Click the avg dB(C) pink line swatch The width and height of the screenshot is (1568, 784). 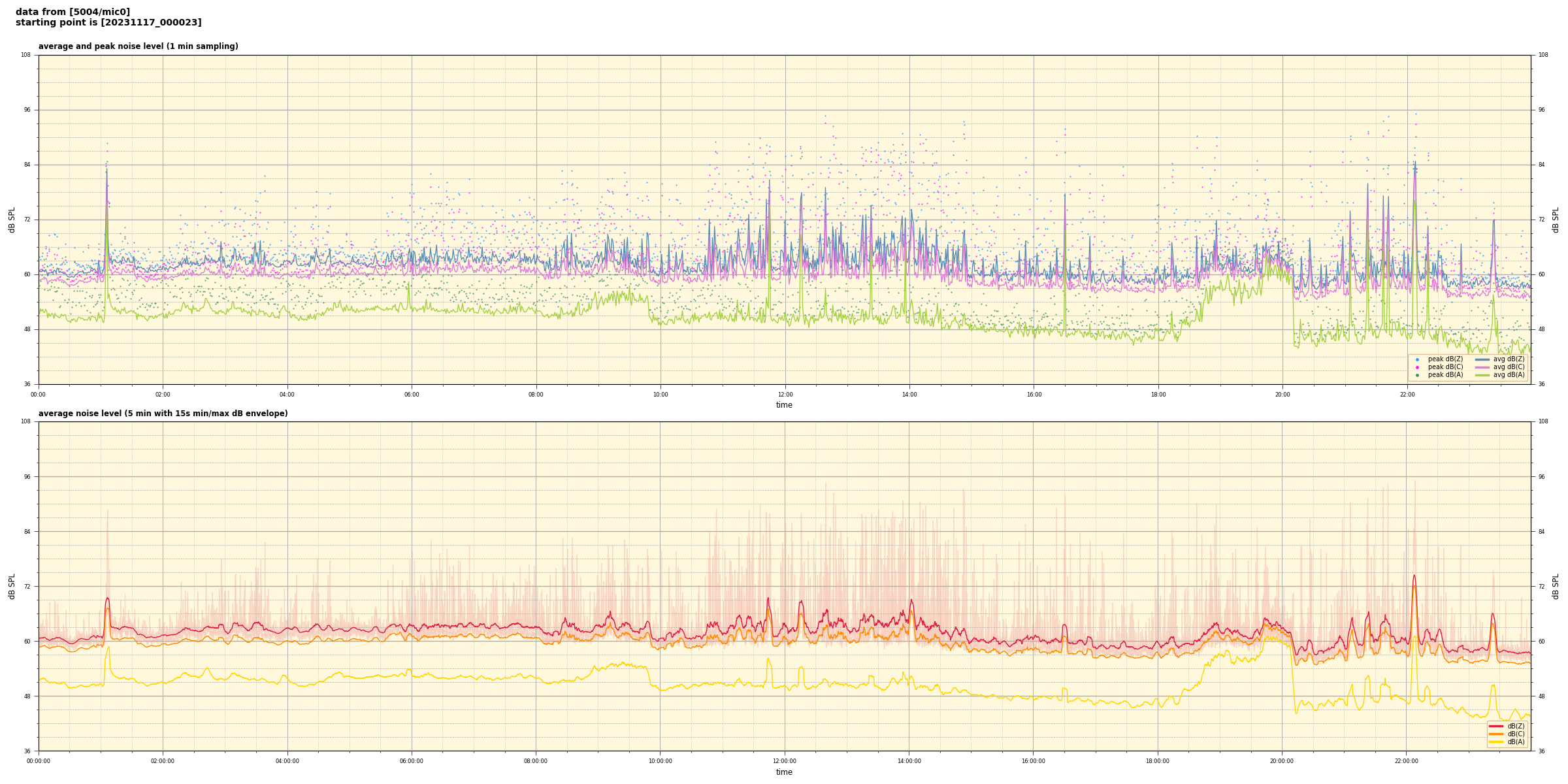1482,367
